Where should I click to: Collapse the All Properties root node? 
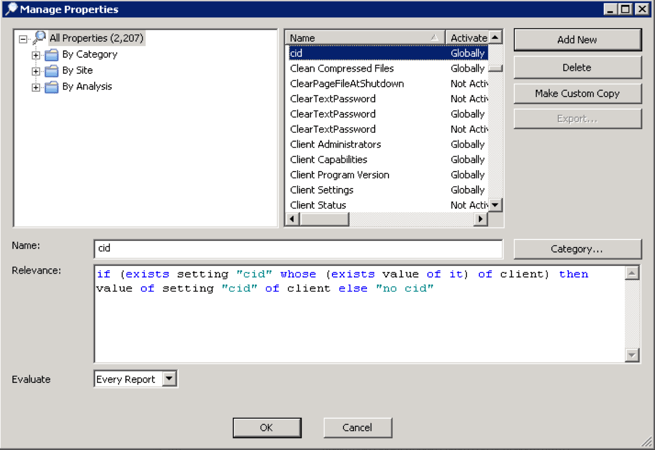pyautogui.click(x=22, y=39)
